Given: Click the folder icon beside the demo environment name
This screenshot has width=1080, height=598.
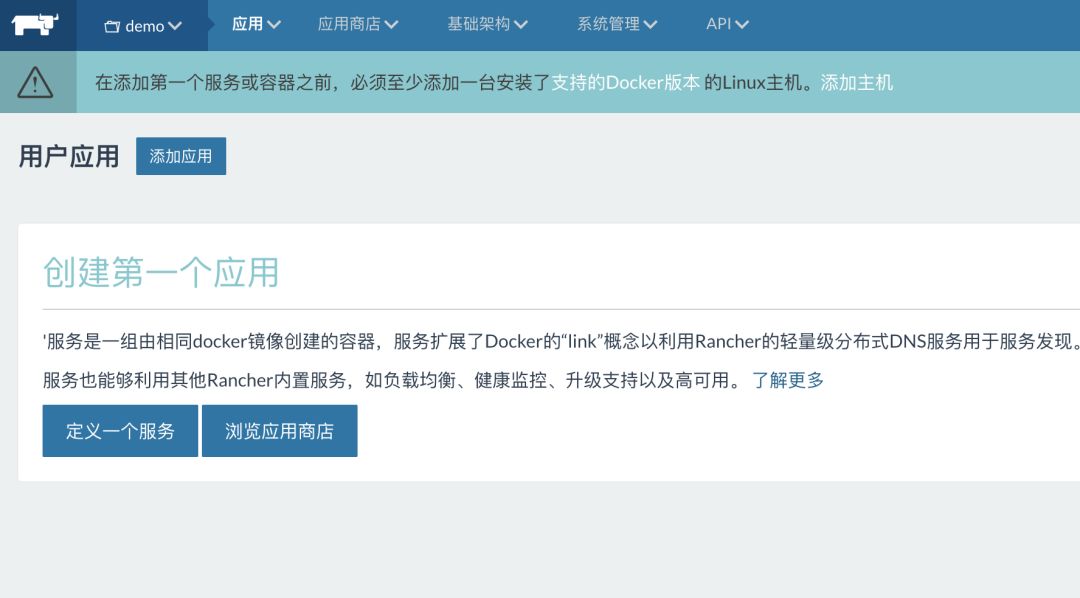Looking at the screenshot, I should point(112,26).
